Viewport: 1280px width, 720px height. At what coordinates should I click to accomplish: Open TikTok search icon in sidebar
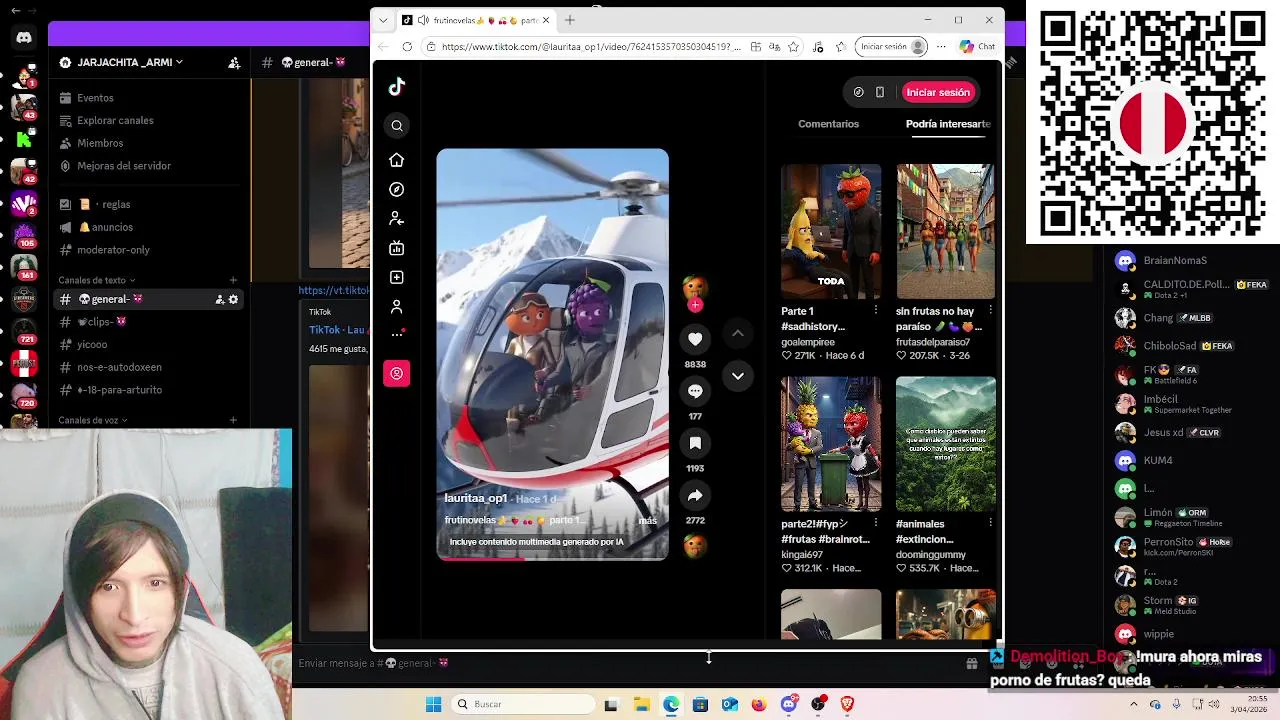point(397,126)
